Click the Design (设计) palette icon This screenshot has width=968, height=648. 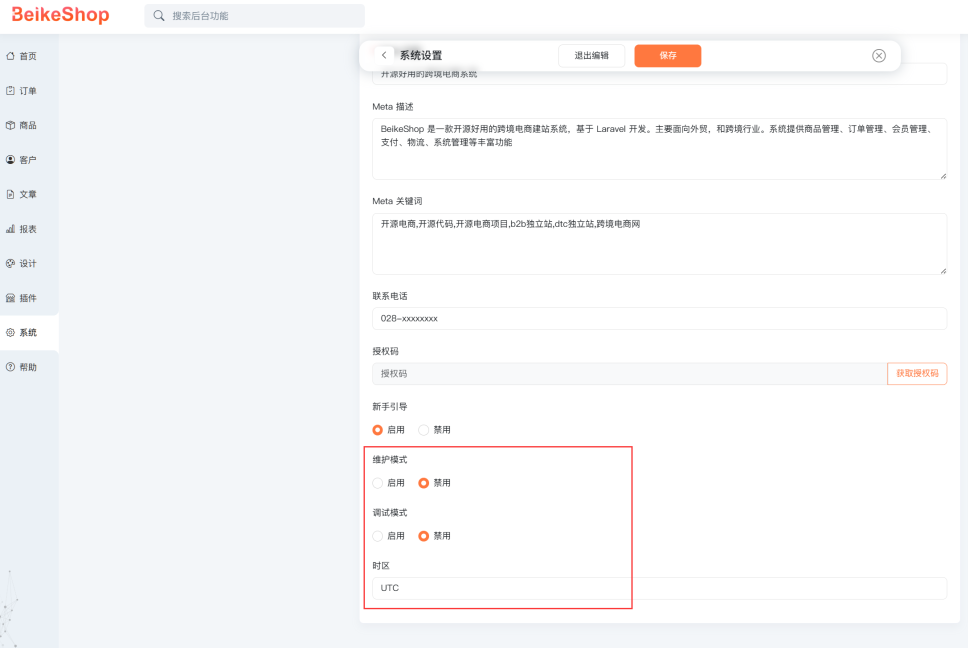tap(10, 263)
